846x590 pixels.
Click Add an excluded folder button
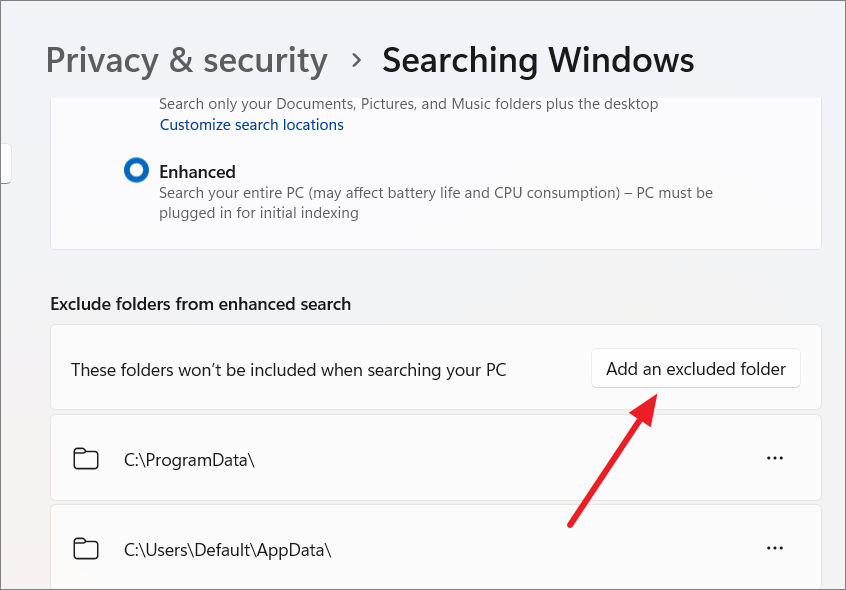pos(695,368)
